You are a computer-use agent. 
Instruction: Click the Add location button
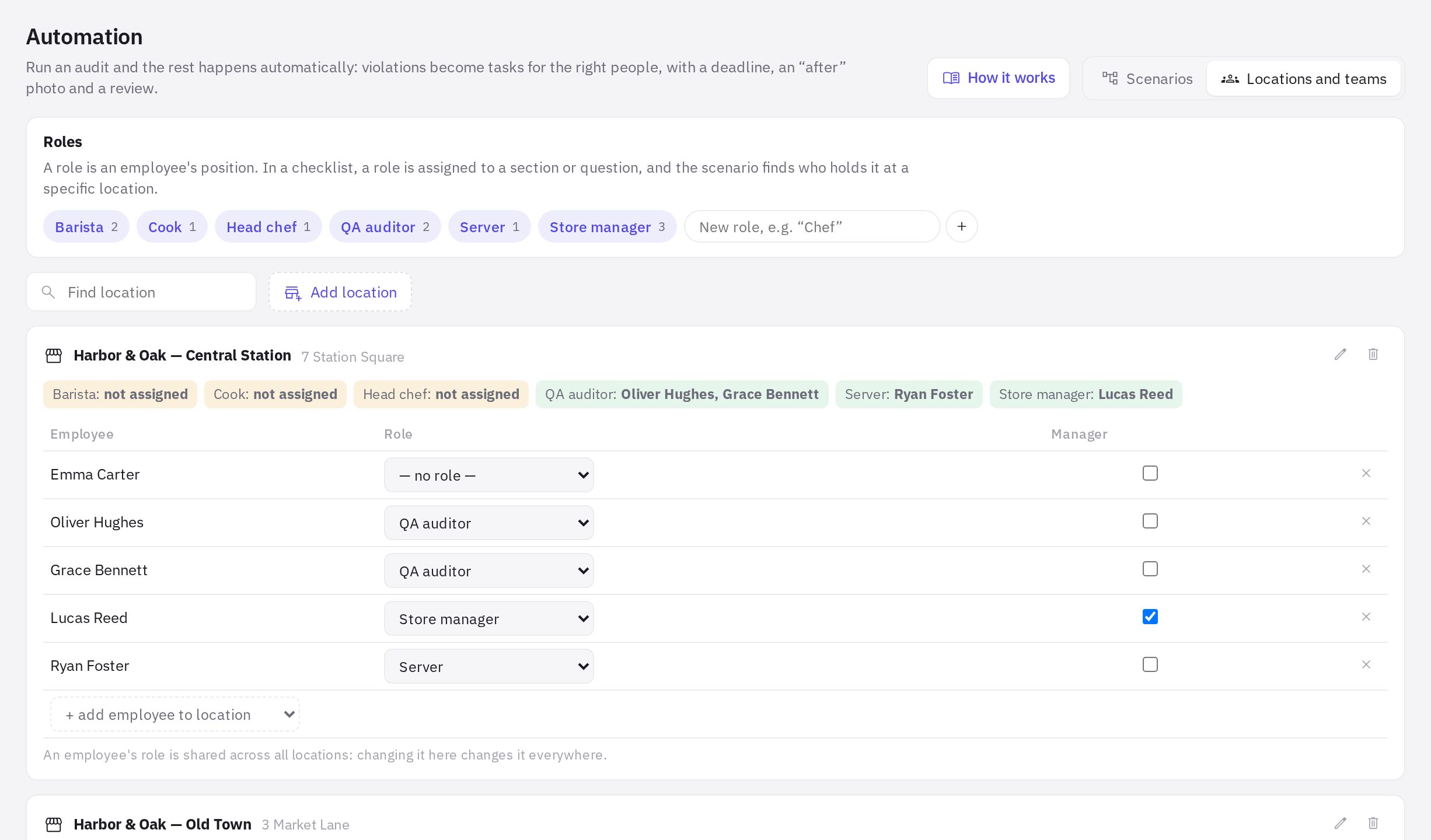340,292
